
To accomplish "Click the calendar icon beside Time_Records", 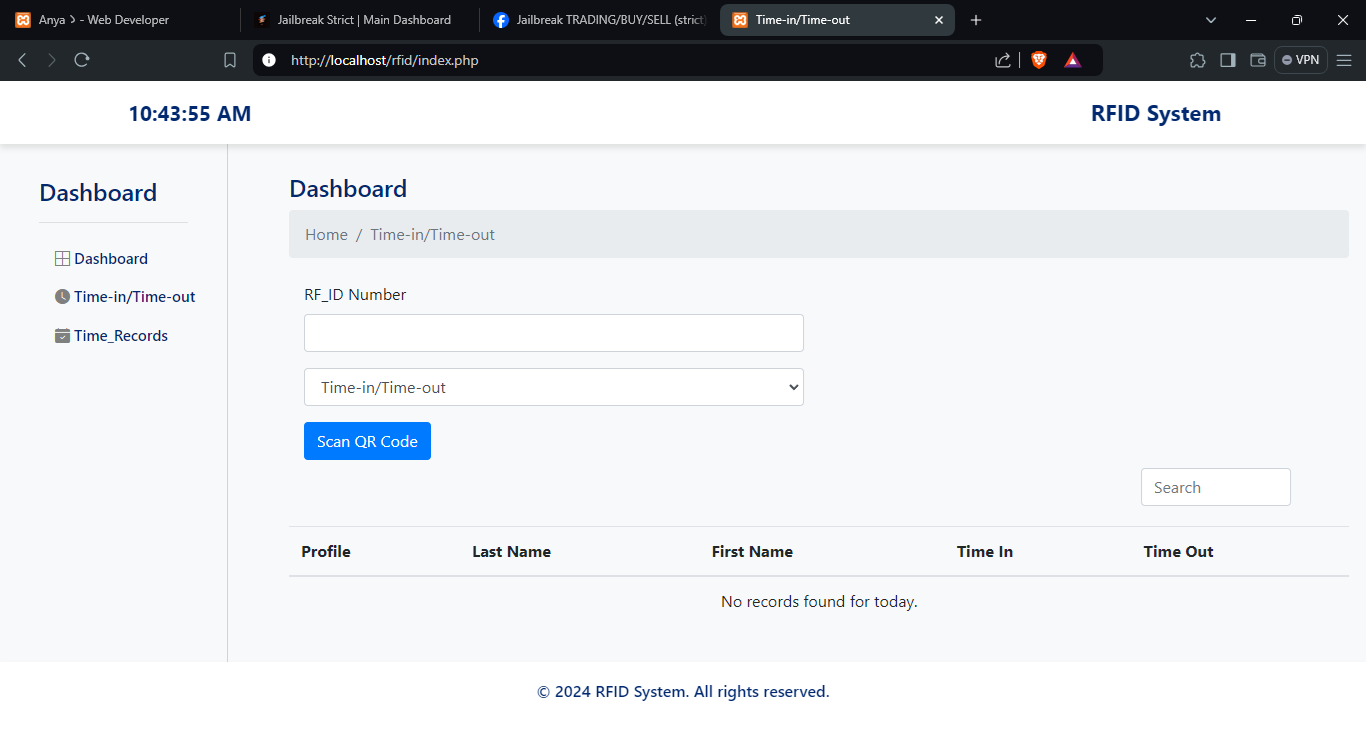I will [x=62, y=336].
